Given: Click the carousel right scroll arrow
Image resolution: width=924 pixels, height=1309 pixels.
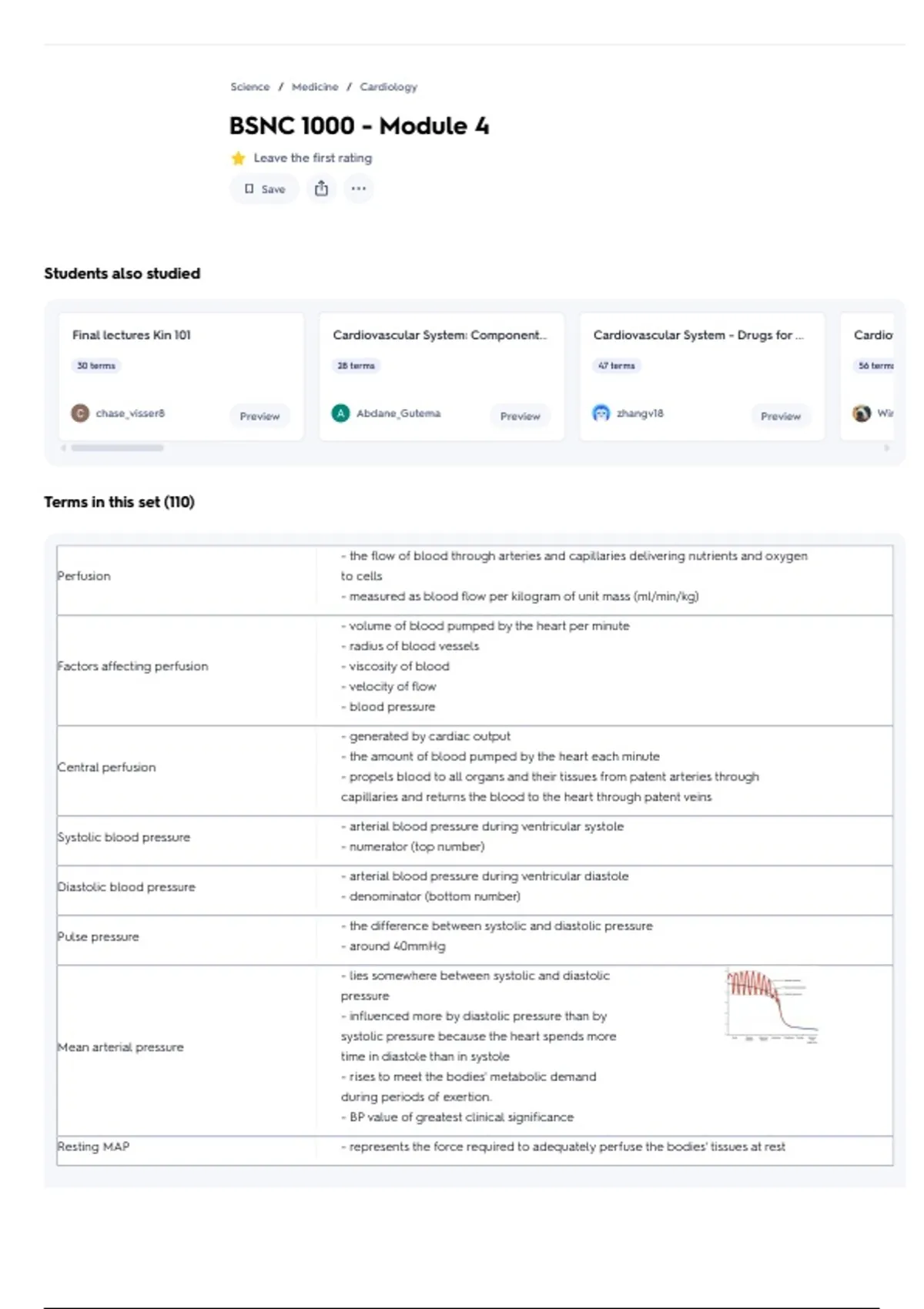Looking at the screenshot, I should [887, 447].
